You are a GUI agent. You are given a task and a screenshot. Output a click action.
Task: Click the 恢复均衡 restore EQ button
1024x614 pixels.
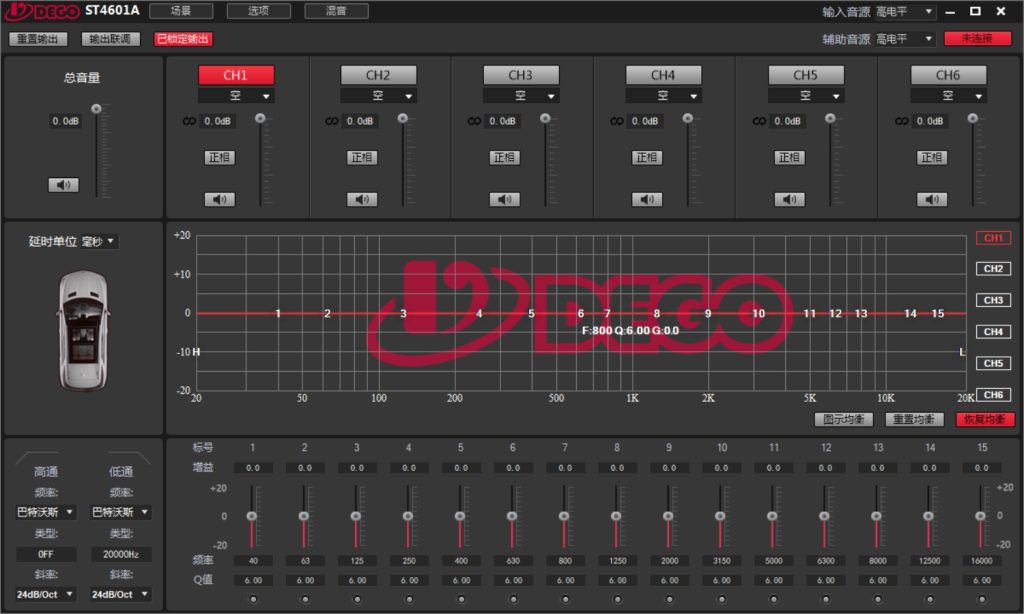click(985, 419)
